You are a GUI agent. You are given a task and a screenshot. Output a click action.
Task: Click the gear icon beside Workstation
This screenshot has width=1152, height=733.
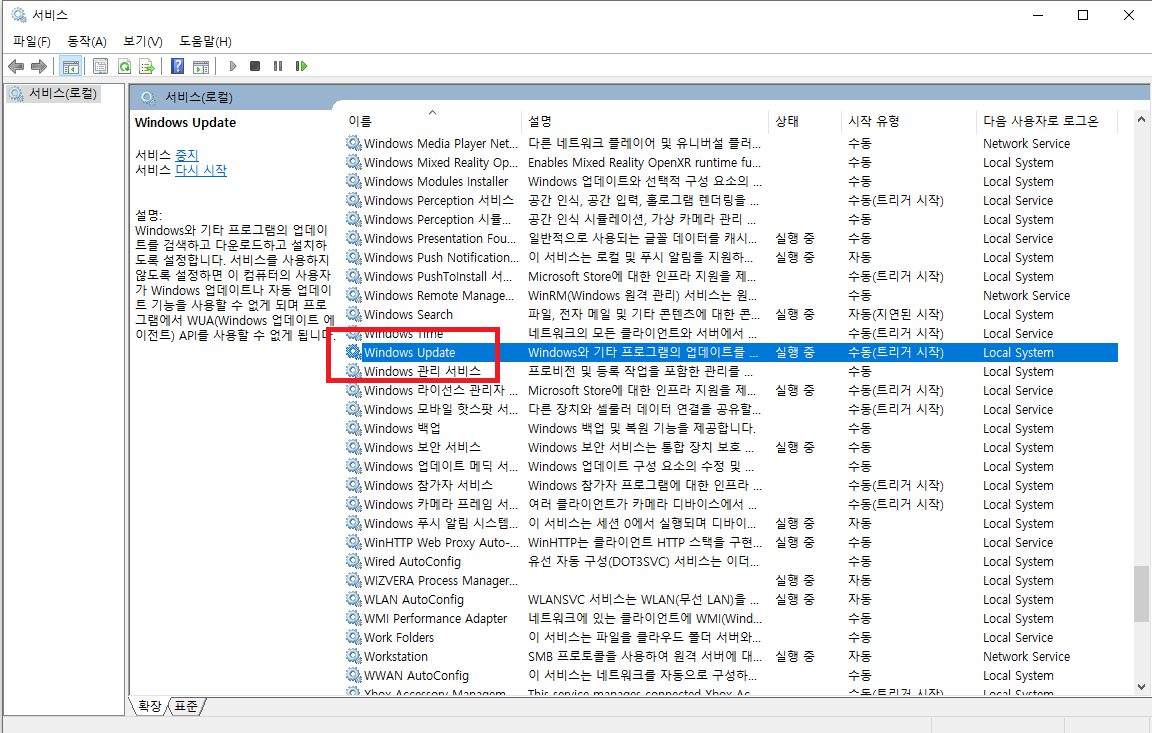point(354,656)
